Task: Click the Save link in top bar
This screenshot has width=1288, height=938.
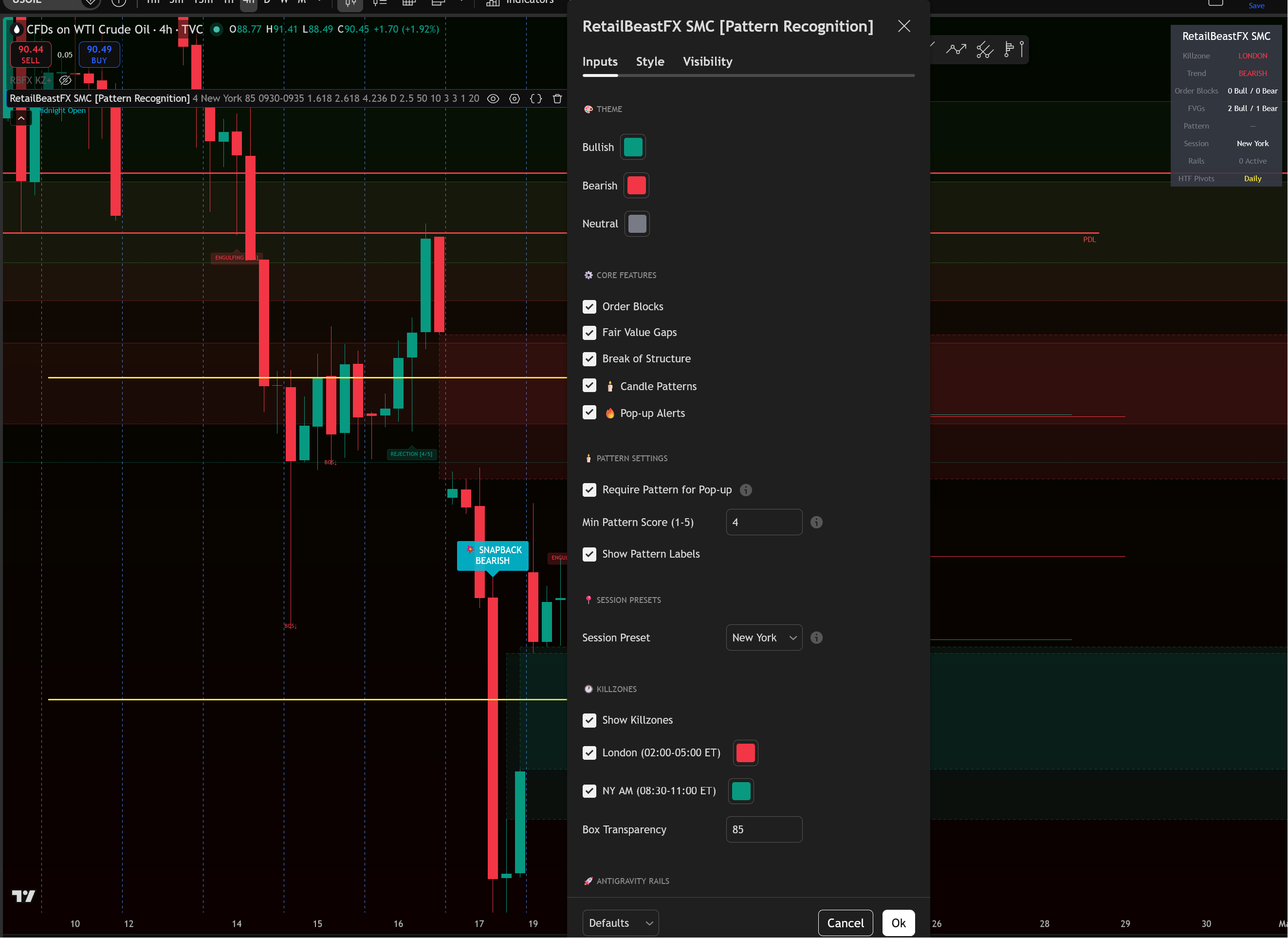Action: [1256, 6]
